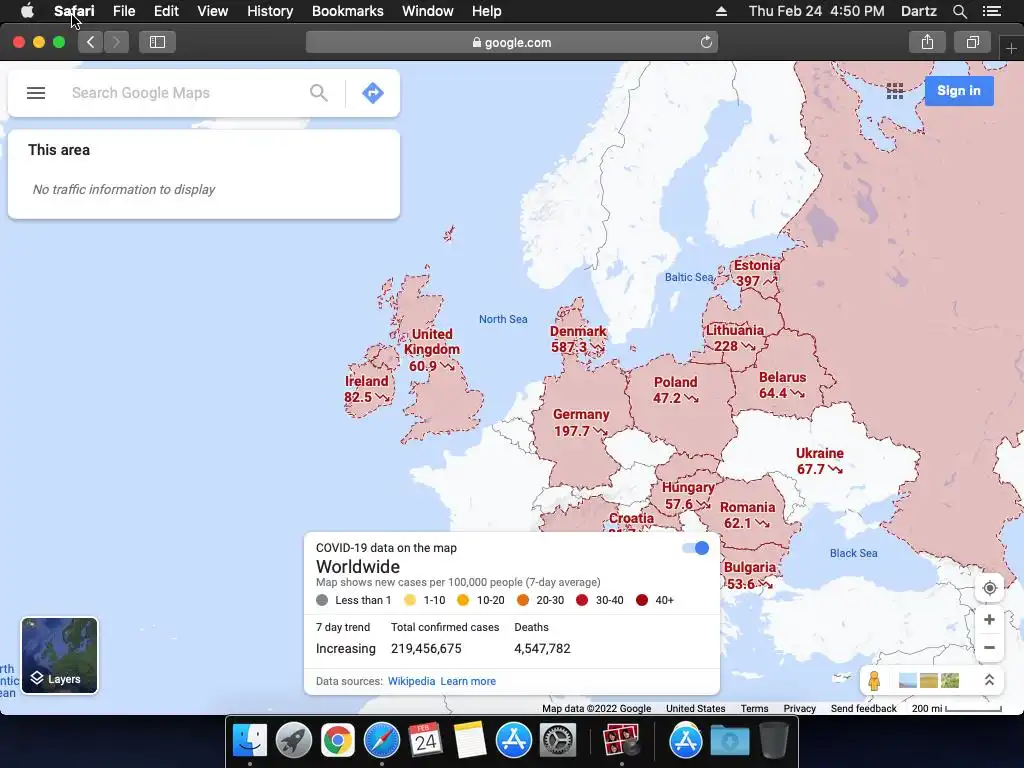This screenshot has width=1024, height=768.
Task: Open the Terms link
Action: pos(754,709)
